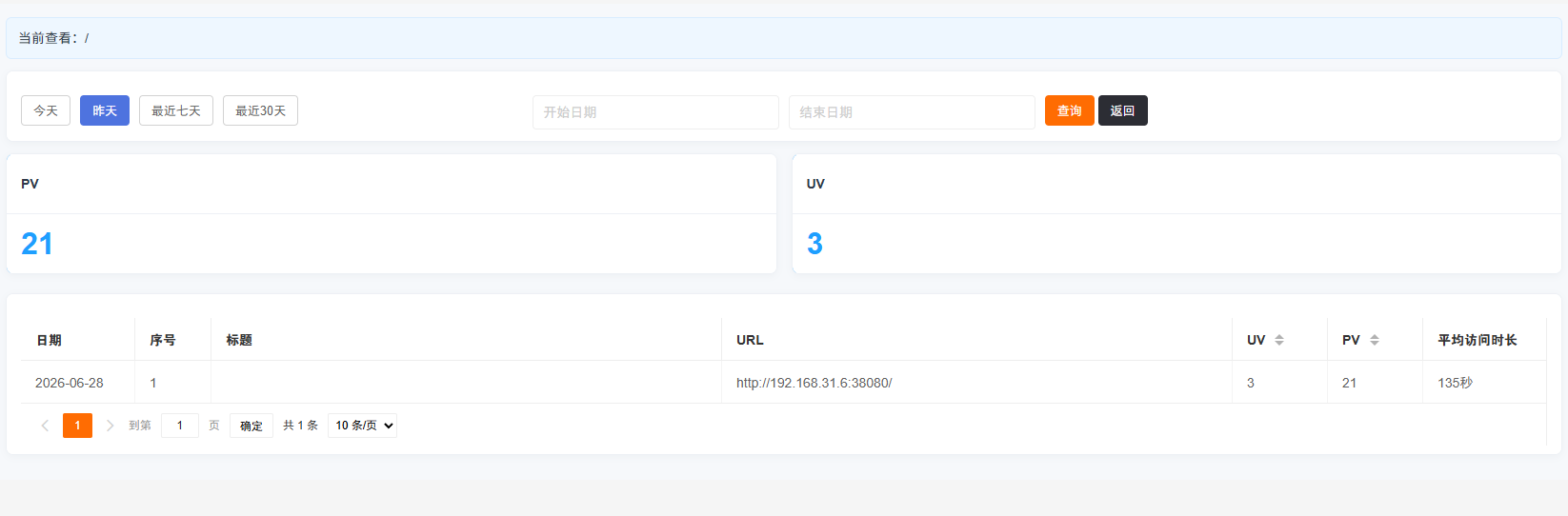The height and width of the screenshot is (516, 1568).
Task: Click the dark 返回 button
Action: (1123, 110)
